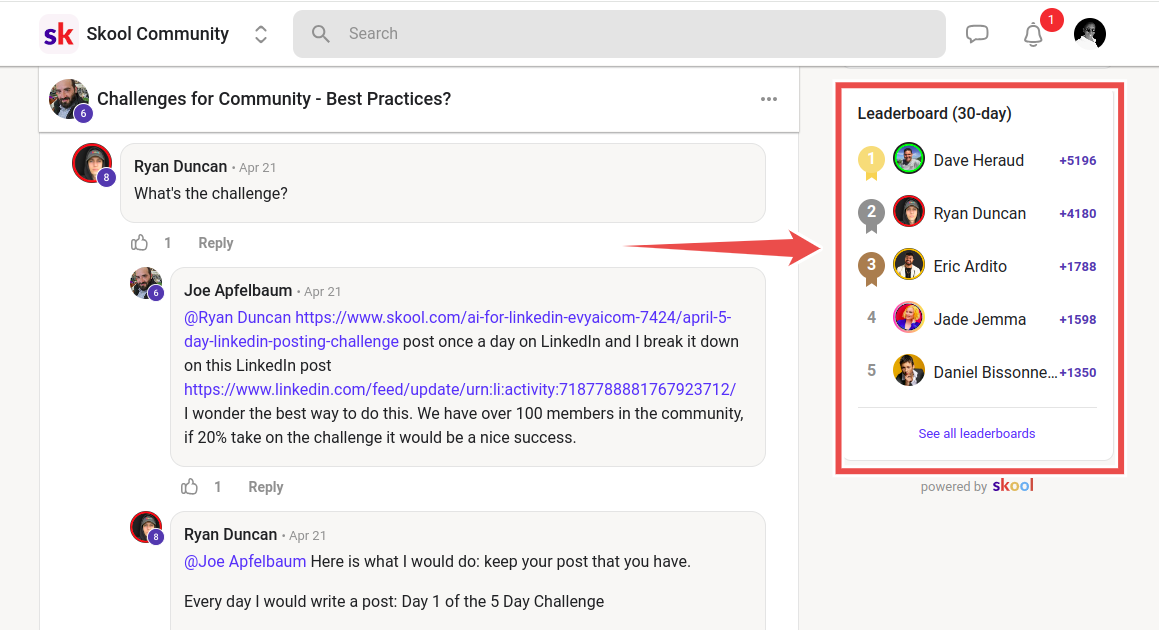
Task: Like Joe Apfelbaum's reply comment
Action: coord(189,487)
